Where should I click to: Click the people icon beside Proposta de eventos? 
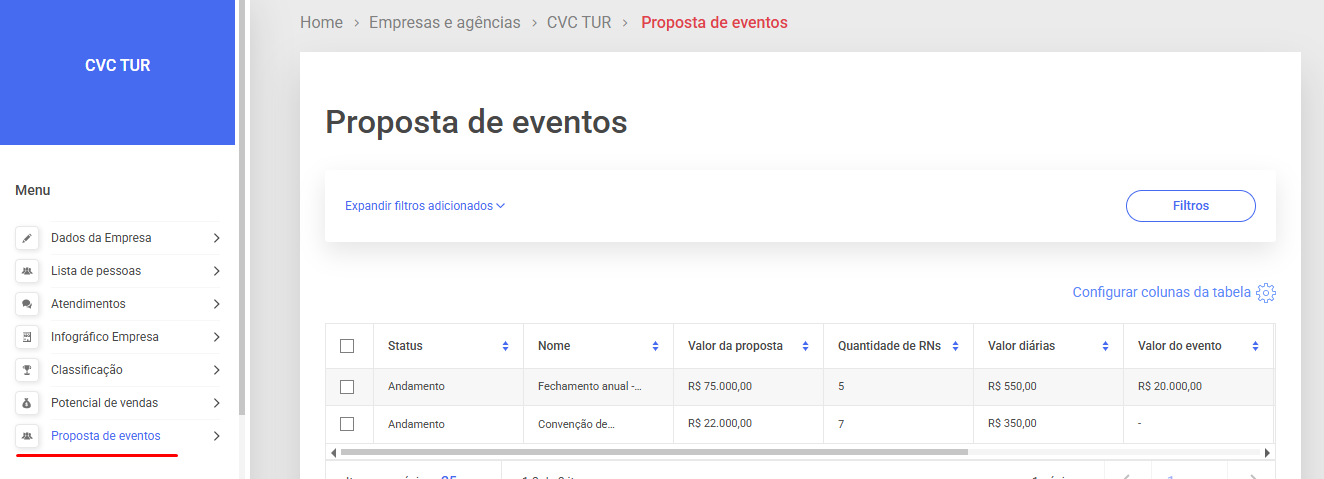click(27, 436)
